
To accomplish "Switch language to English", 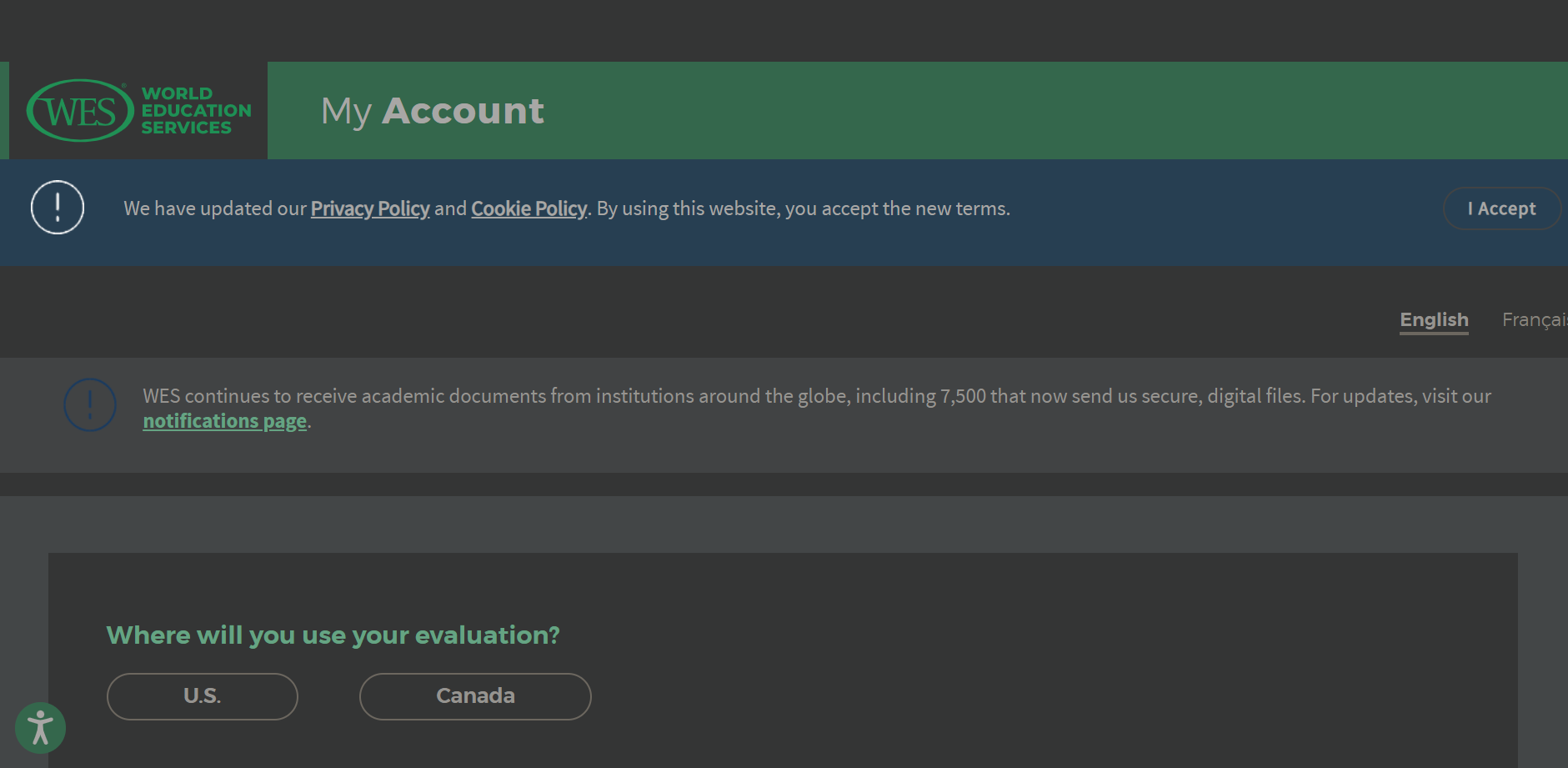I will pyautogui.click(x=1434, y=320).
